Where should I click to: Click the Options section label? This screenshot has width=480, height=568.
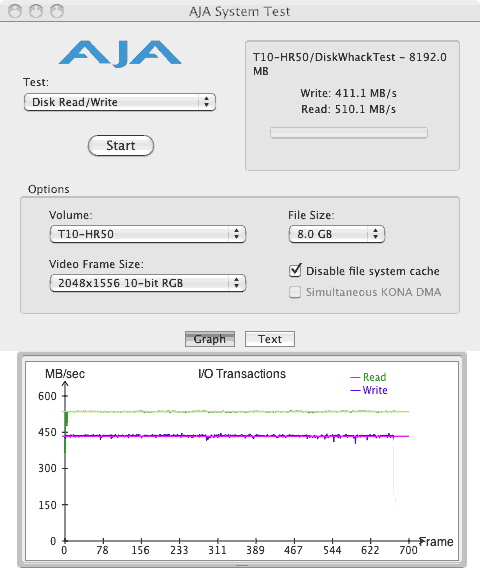coord(49,189)
